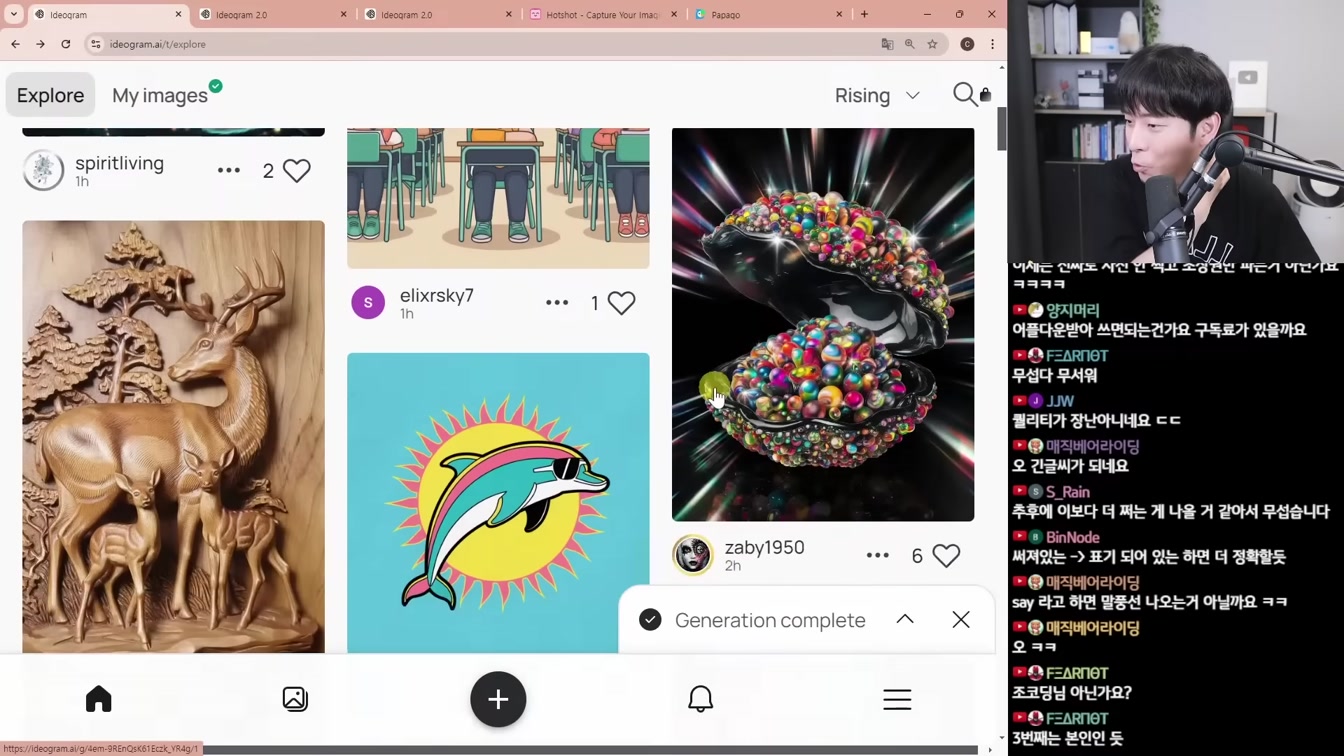This screenshot has width=1344, height=756.
Task: Switch to the Papago browser tab
Action: pos(768,15)
